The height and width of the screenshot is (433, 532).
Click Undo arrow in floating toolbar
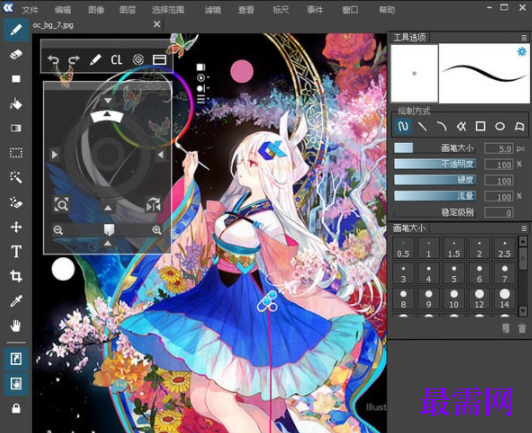pos(53,60)
